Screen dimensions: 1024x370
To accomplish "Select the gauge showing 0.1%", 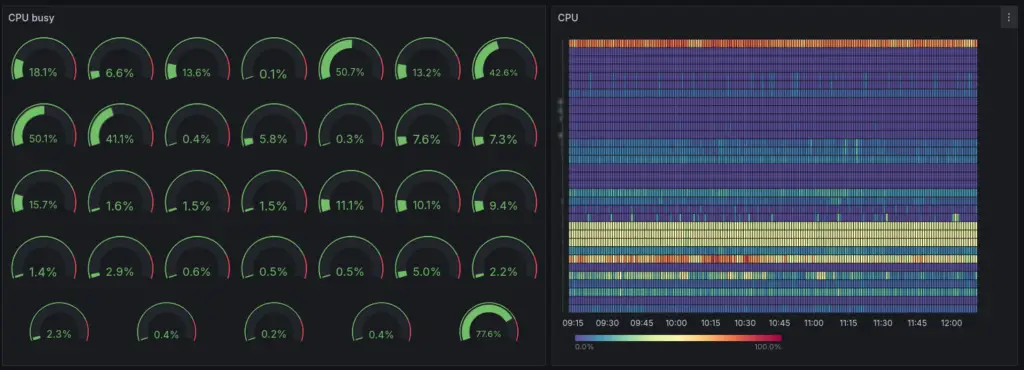I will 274,60.
